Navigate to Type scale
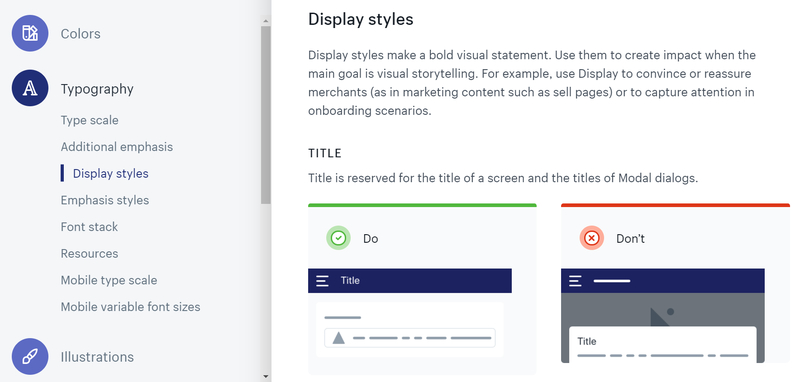 pos(89,120)
